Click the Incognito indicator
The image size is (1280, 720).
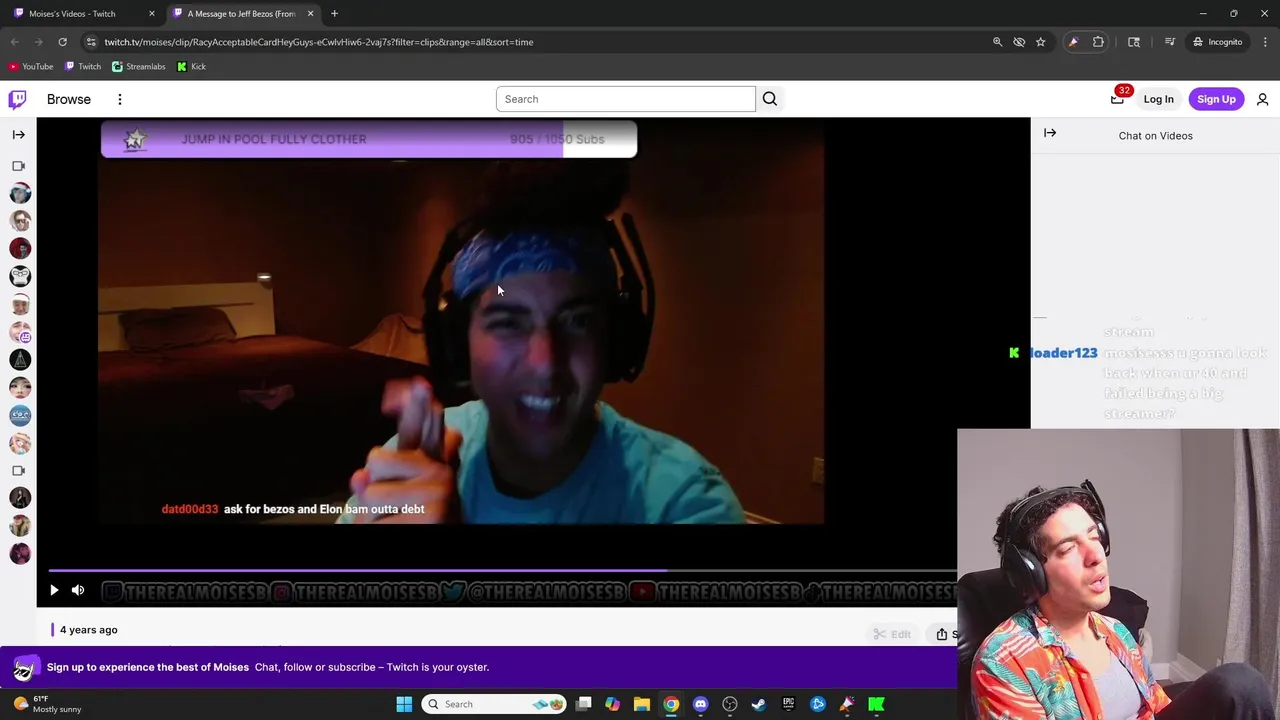tap(1217, 42)
